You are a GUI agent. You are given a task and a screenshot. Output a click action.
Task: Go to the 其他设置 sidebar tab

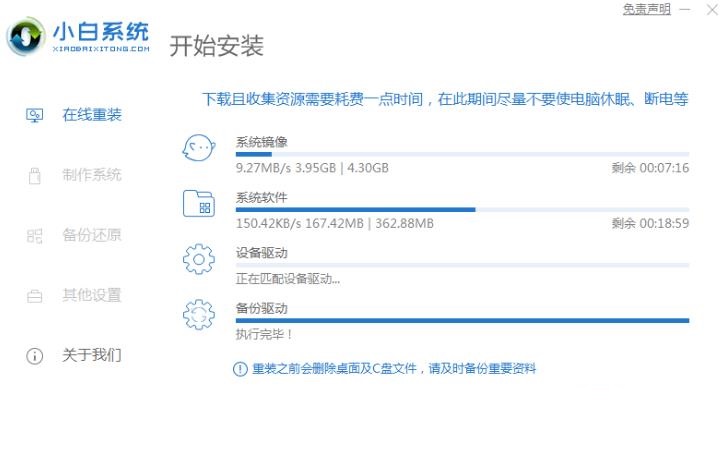click(92, 295)
